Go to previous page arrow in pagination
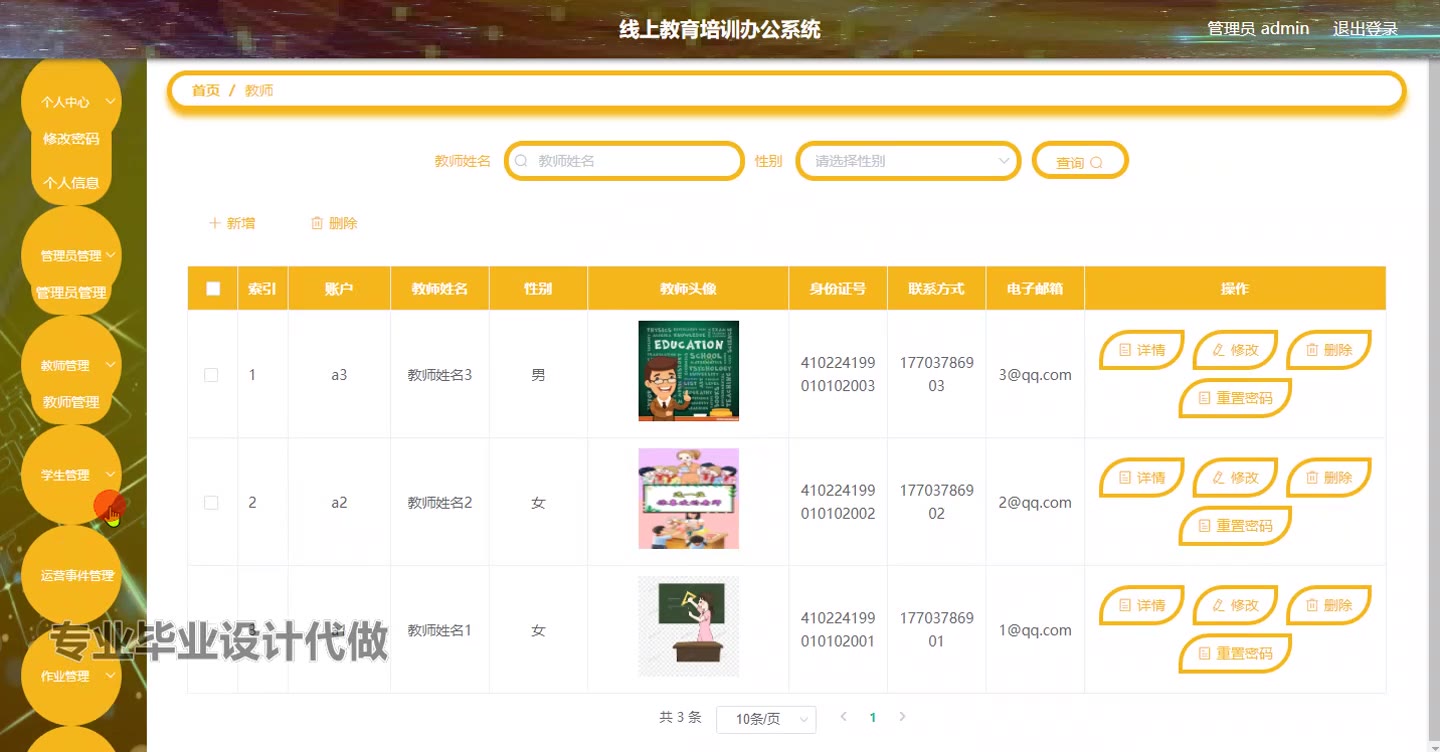The height and width of the screenshot is (752, 1440). (843, 717)
